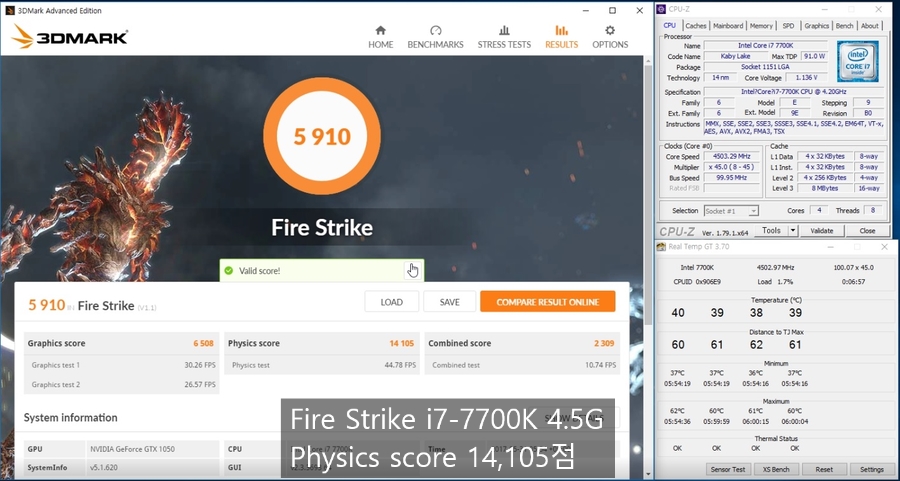Click XS Bench in Real Temp
The image size is (900, 481).
(776, 470)
